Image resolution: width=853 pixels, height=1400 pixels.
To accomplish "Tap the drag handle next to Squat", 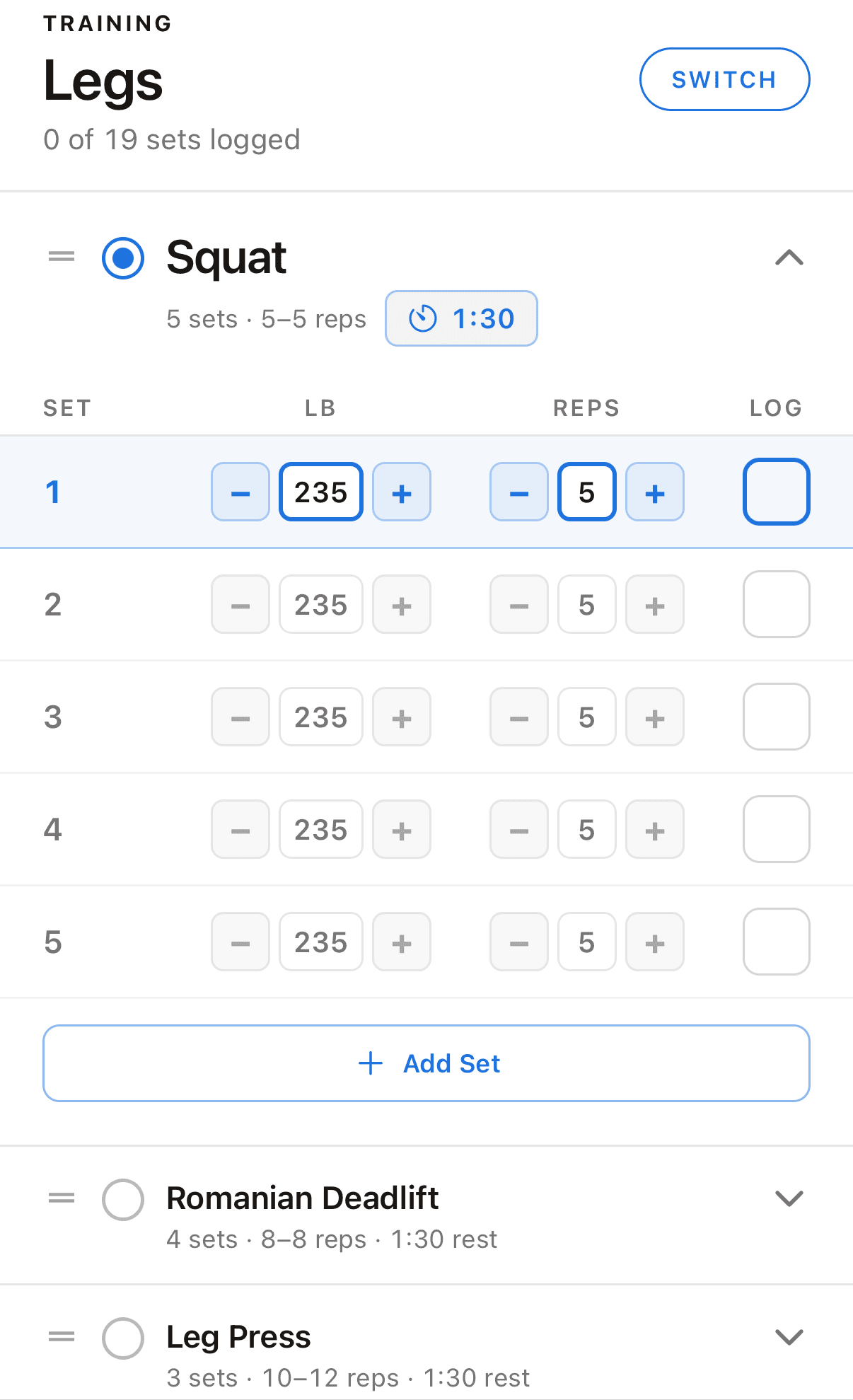I will [62, 257].
